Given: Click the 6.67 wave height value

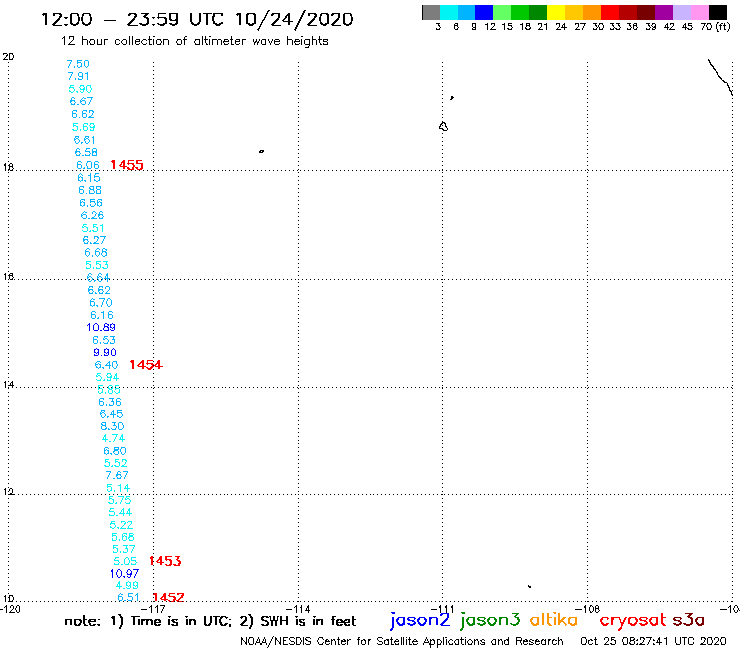Looking at the screenshot, I should 81,101.
